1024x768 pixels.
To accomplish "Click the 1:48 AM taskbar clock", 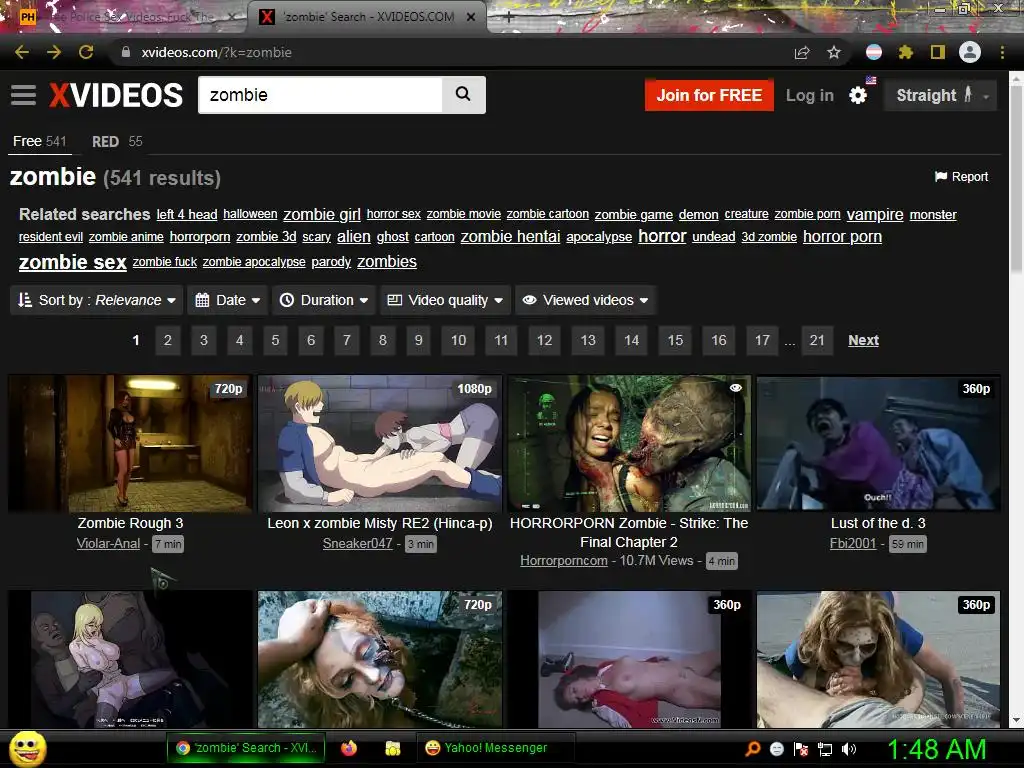I will coord(936,749).
